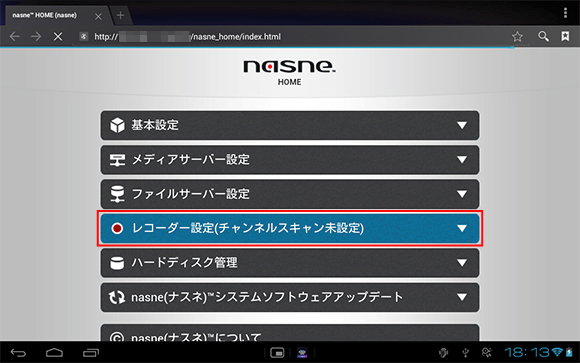Open メディアサーバー設定 section
This screenshot has width=580, height=363.
(x=290, y=160)
